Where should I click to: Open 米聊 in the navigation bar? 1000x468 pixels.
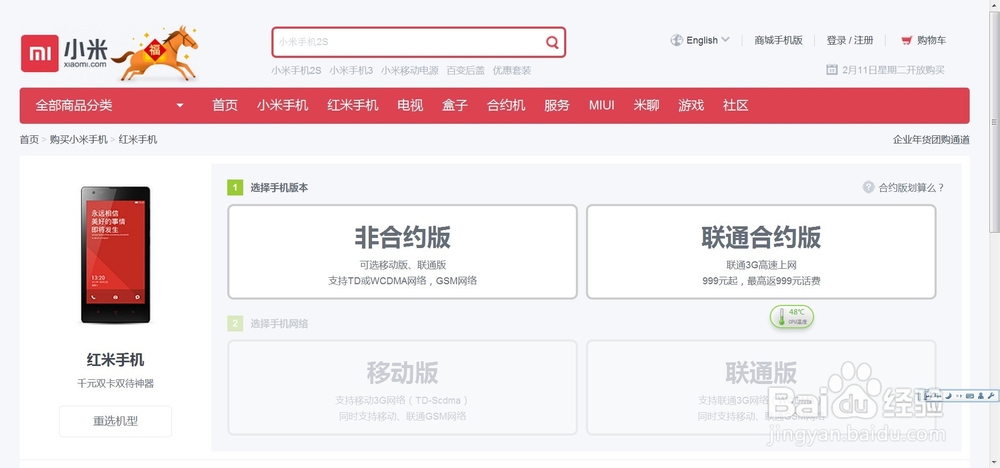point(646,105)
